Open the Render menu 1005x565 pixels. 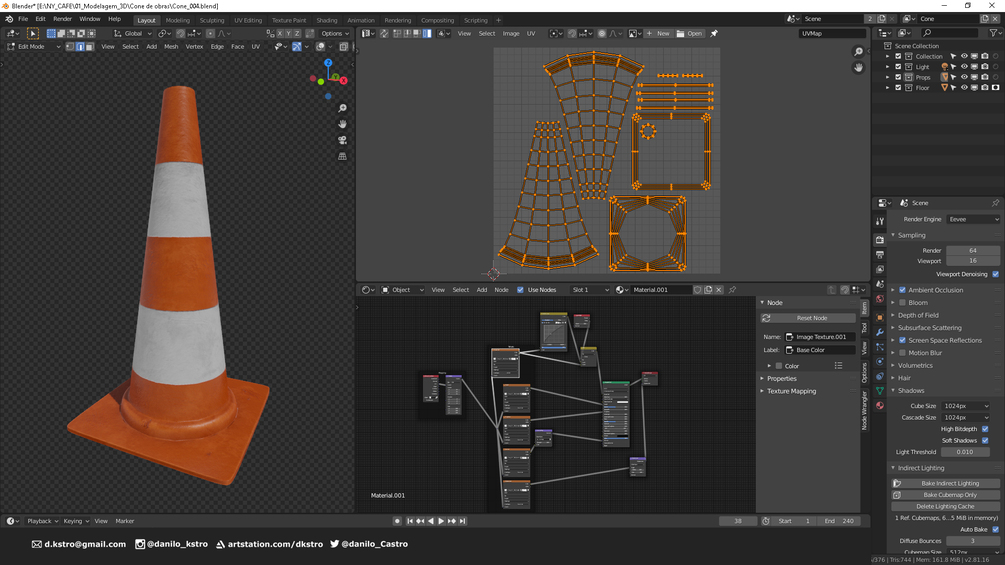click(62, 19)
